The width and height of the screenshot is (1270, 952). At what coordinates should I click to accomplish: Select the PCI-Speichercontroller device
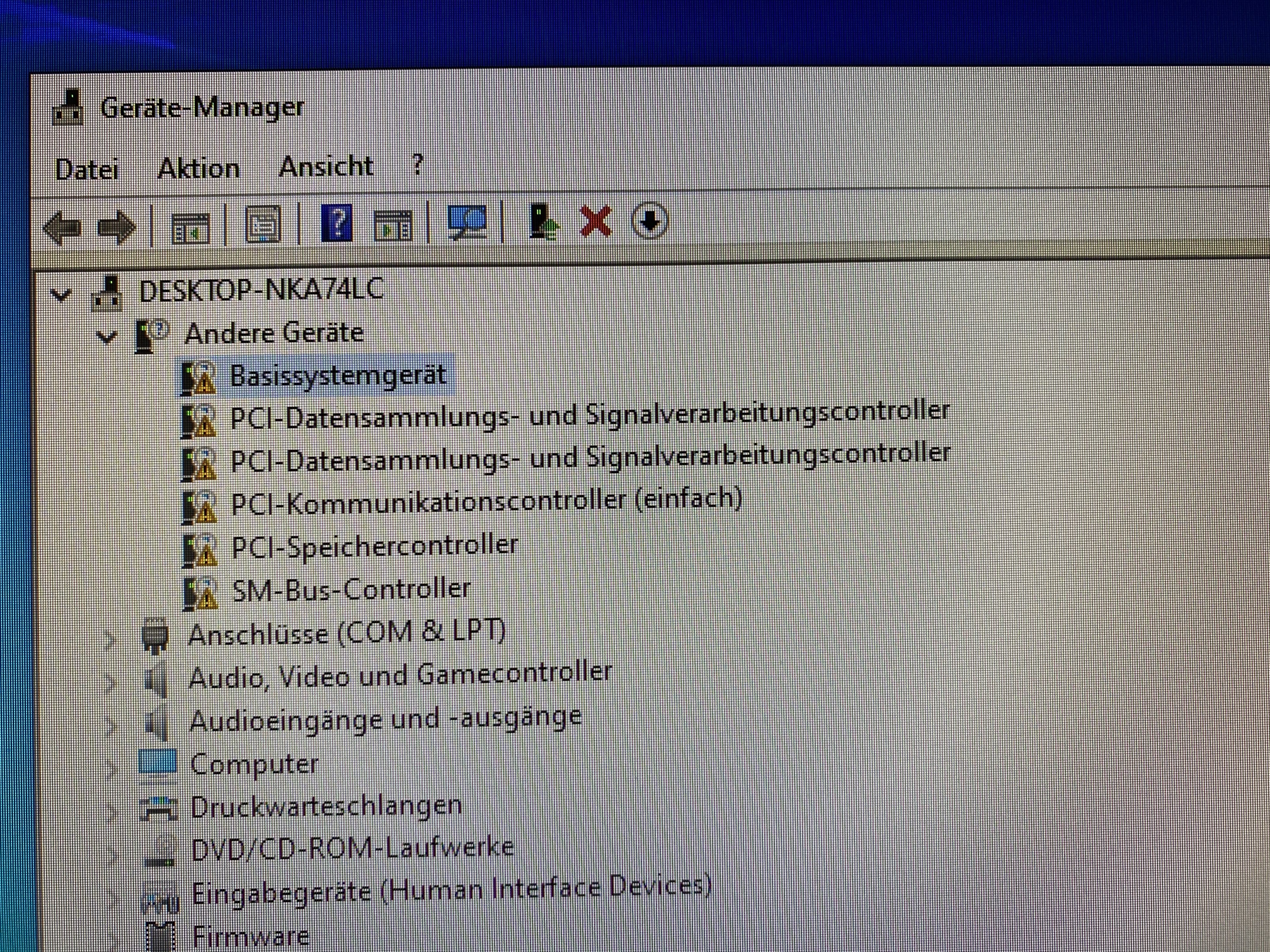[374, 546]
